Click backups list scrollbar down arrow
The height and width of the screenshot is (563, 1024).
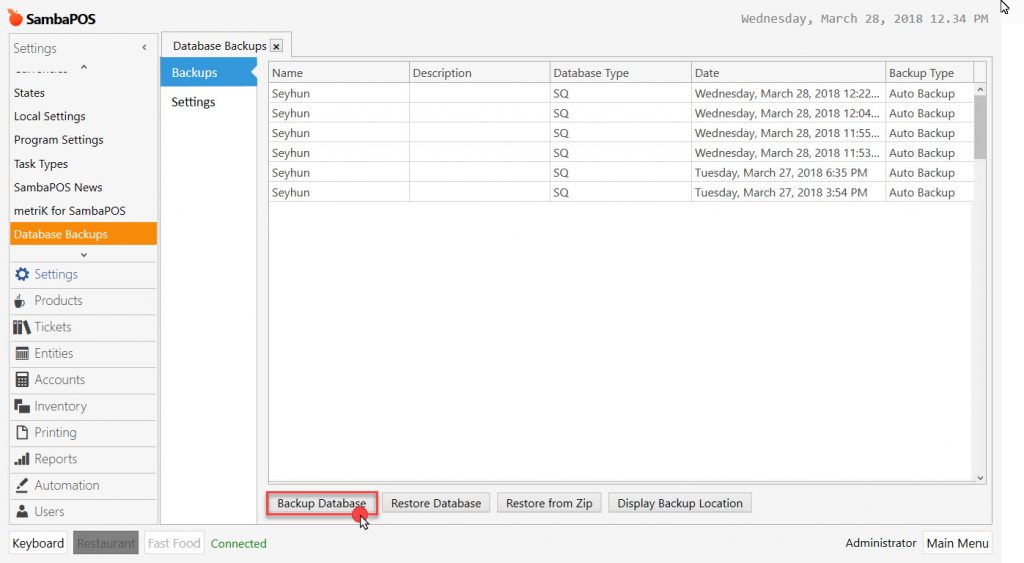pyautogui.click(x=980, y=477)
